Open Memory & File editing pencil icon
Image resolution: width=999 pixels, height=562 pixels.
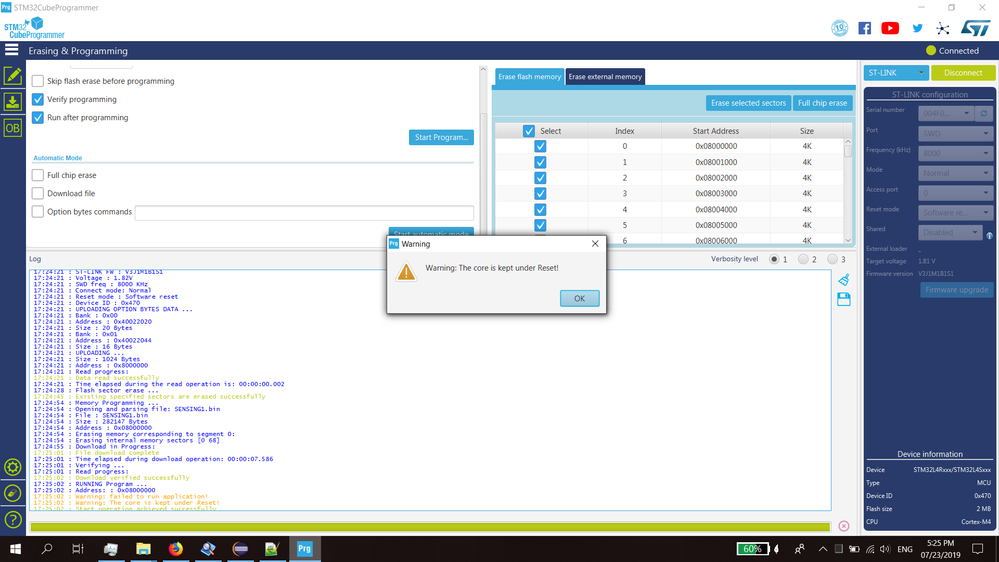[13, 75]
